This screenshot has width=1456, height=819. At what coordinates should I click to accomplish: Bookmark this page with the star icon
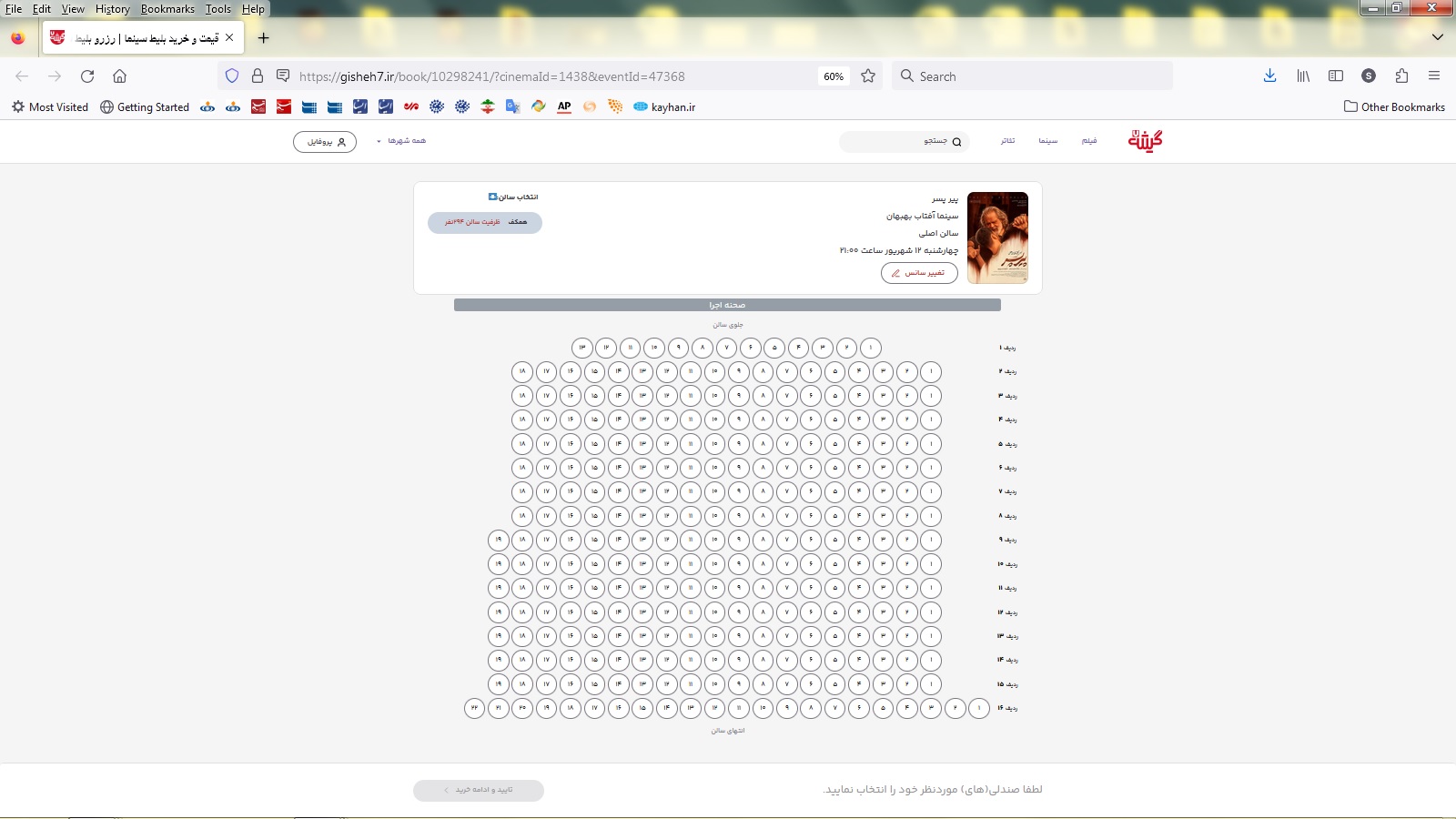pos(868,76)
